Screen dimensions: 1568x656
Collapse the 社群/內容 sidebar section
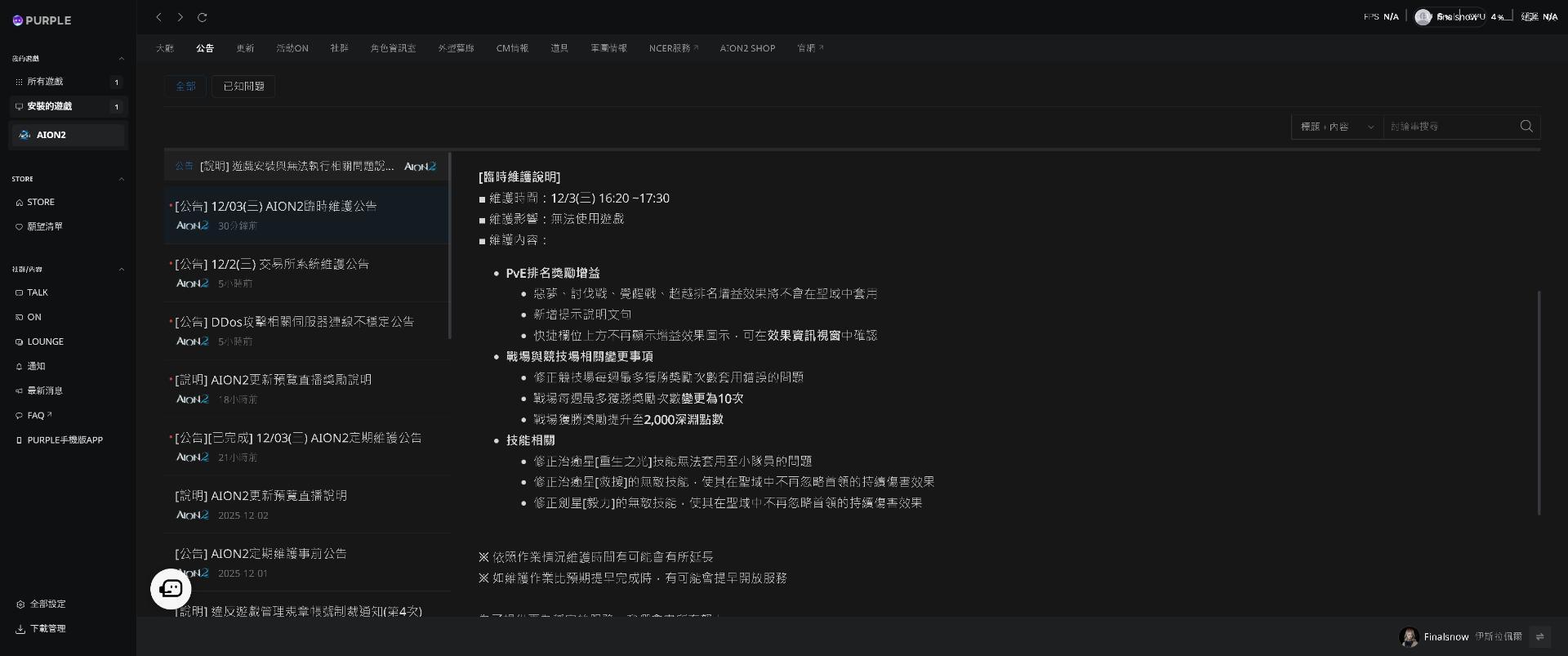click(x=122, y=269)
